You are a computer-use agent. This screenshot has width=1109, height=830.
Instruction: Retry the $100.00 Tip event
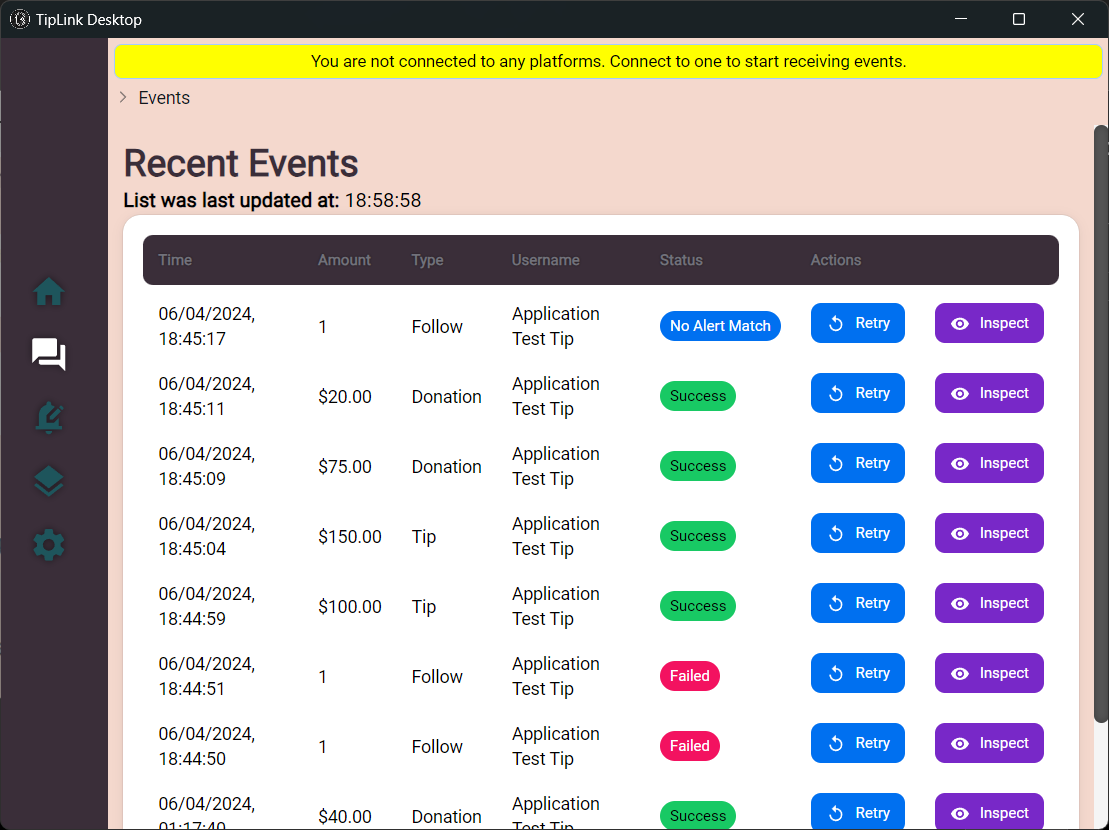tap(857, 603)
